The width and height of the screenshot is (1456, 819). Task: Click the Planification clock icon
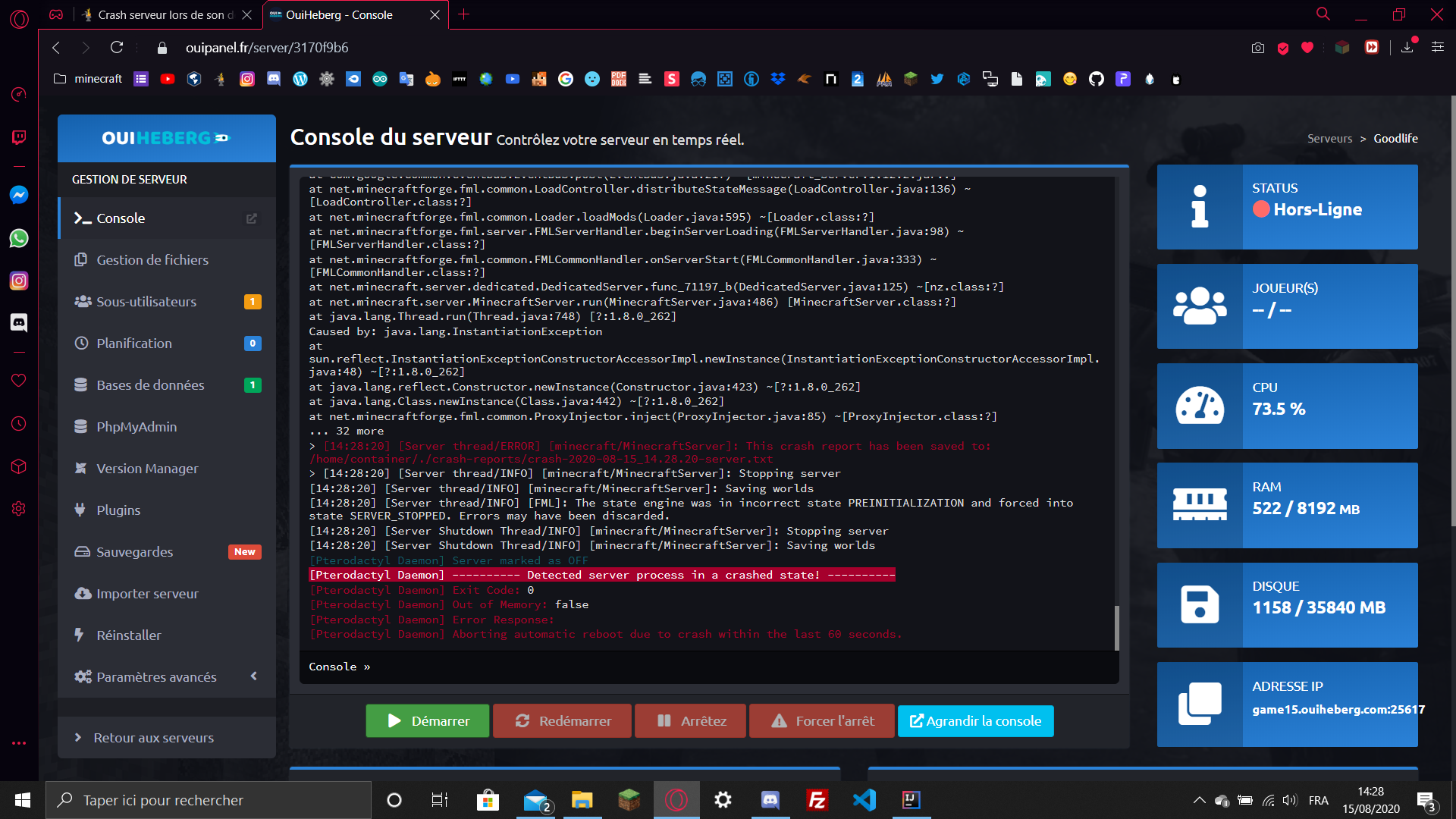81,344
